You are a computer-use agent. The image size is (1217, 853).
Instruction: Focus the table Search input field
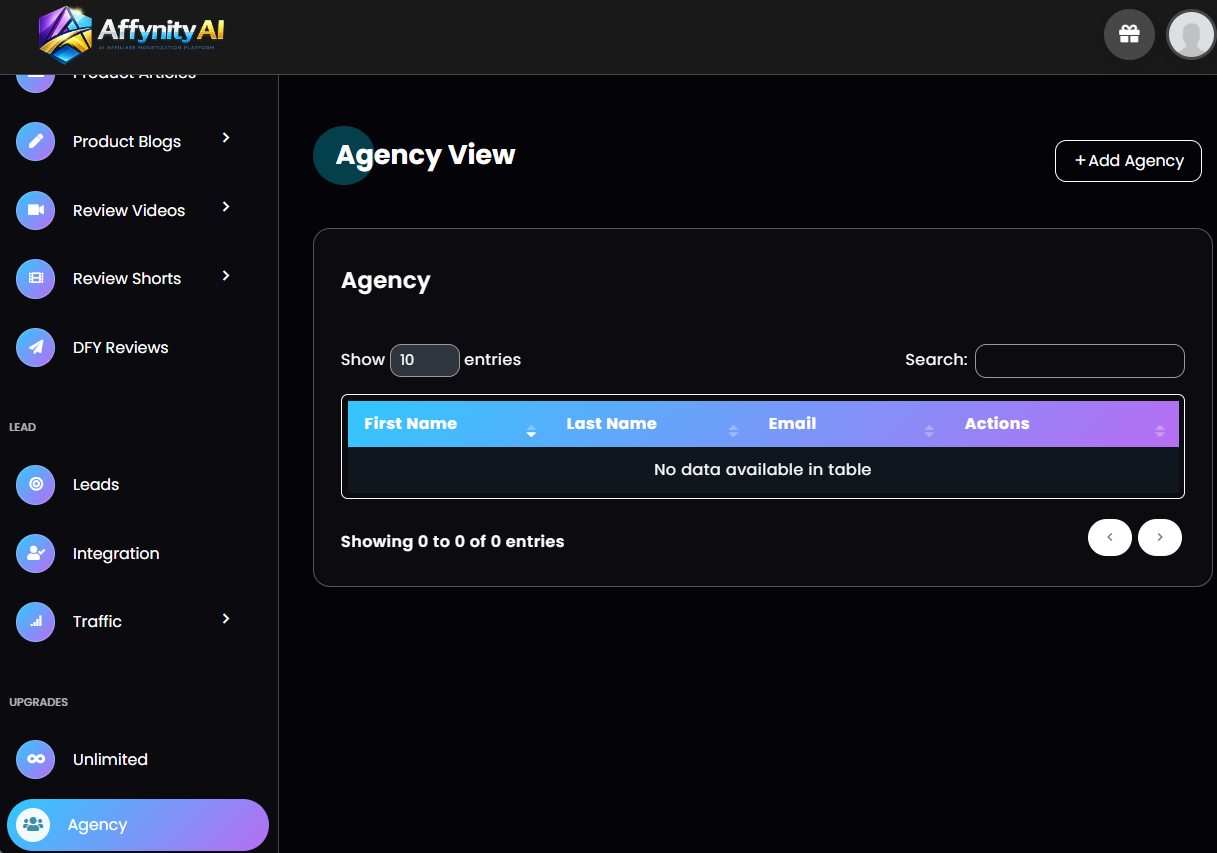click(1079, 361)
